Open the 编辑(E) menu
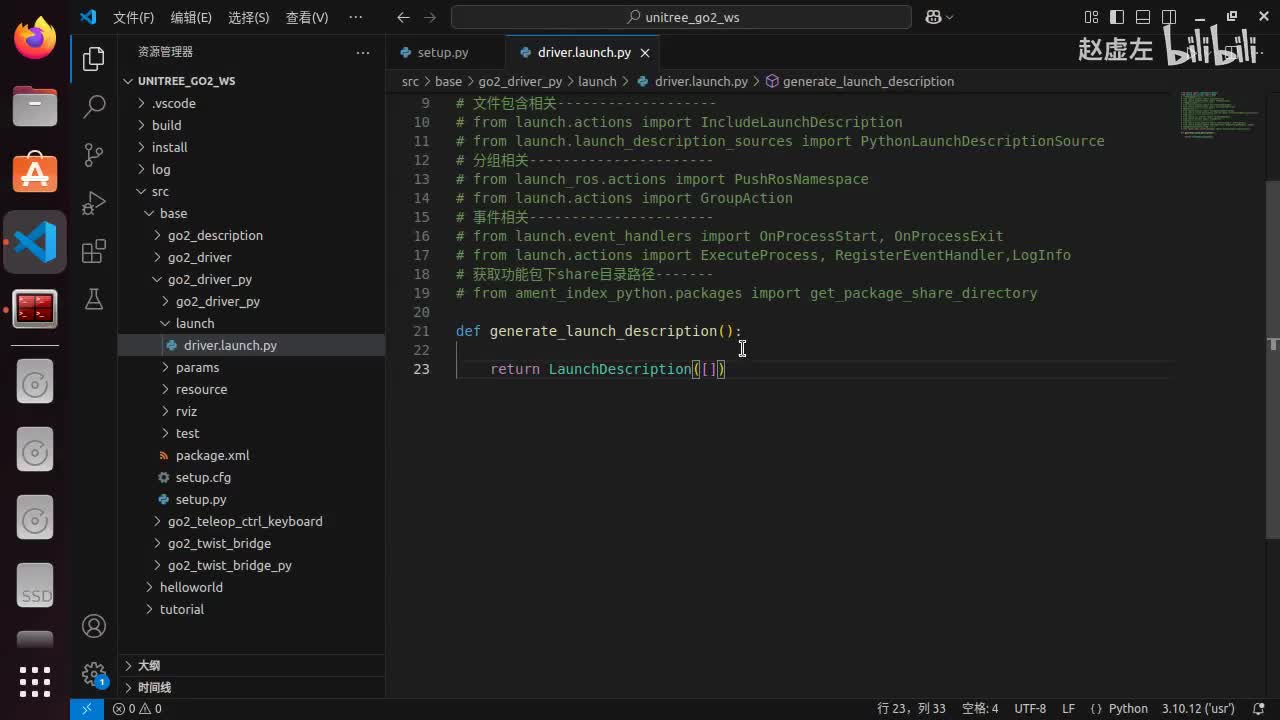This screenshot has height=720, width=1280. point(191,17)
